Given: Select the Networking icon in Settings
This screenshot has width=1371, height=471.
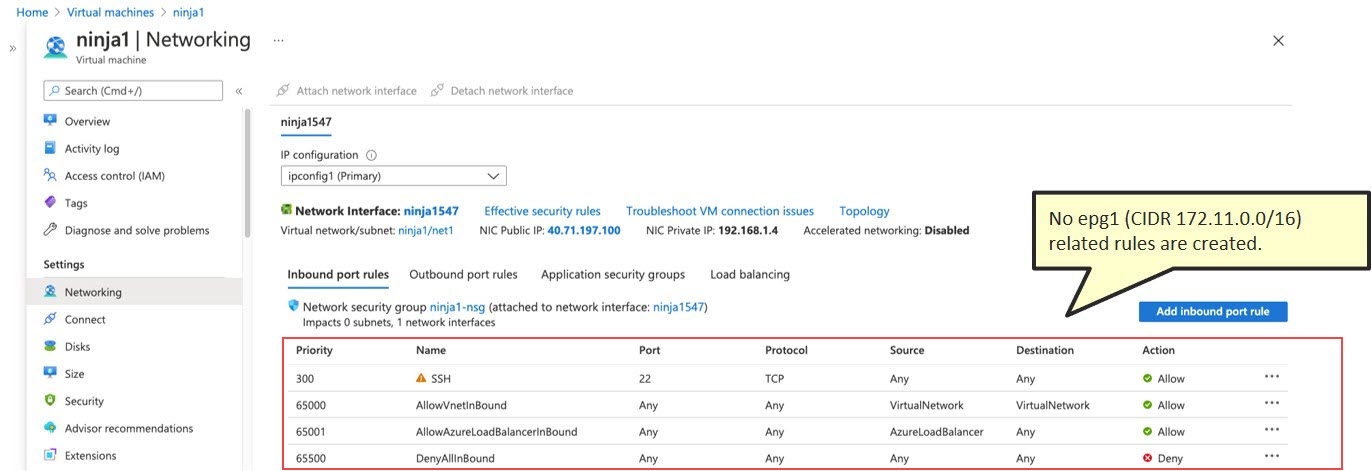Looking at the screenshot, I should coord(50,292).
